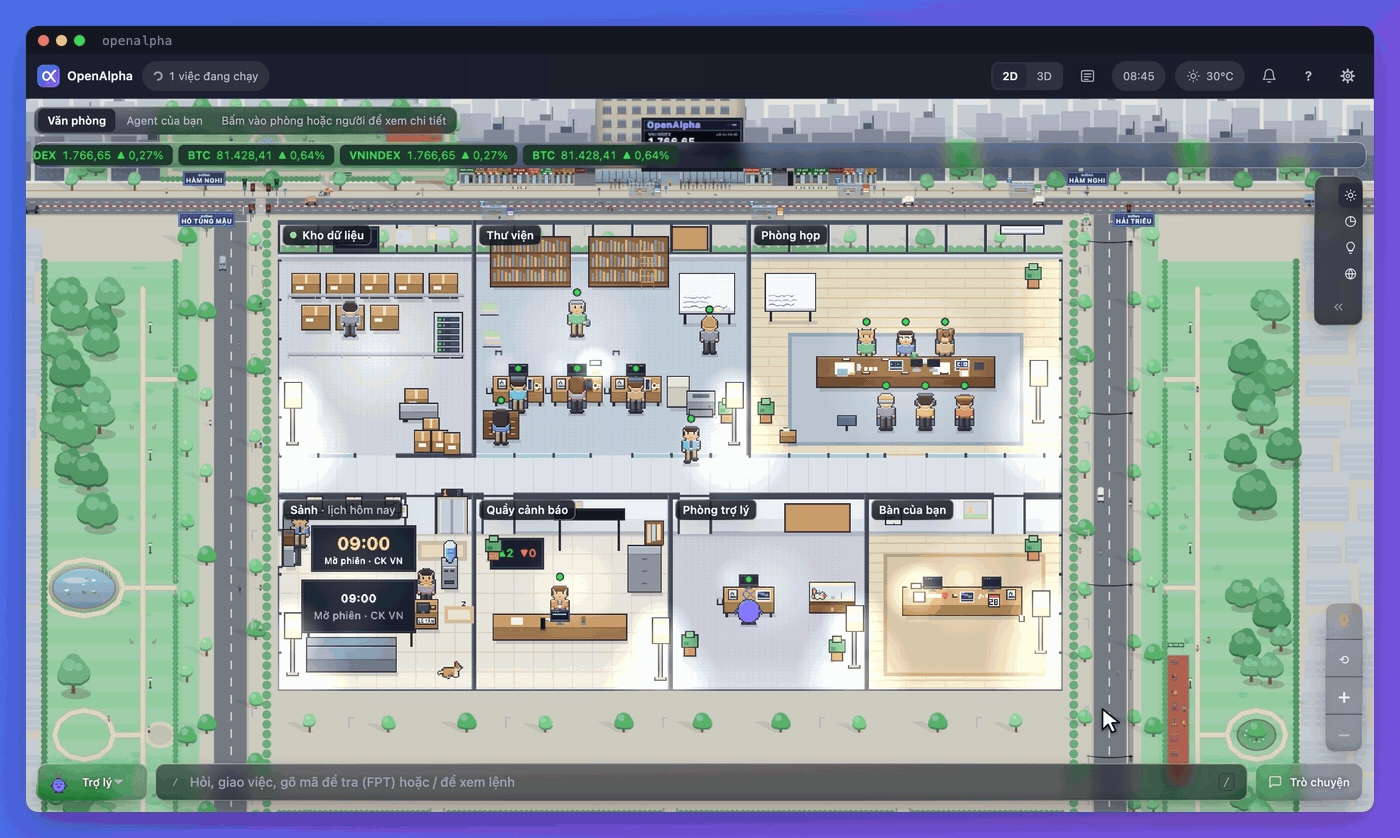1400x838 pixels.
Task: Select the globe icon in side panel
Action: click(x=1350, y=273)
